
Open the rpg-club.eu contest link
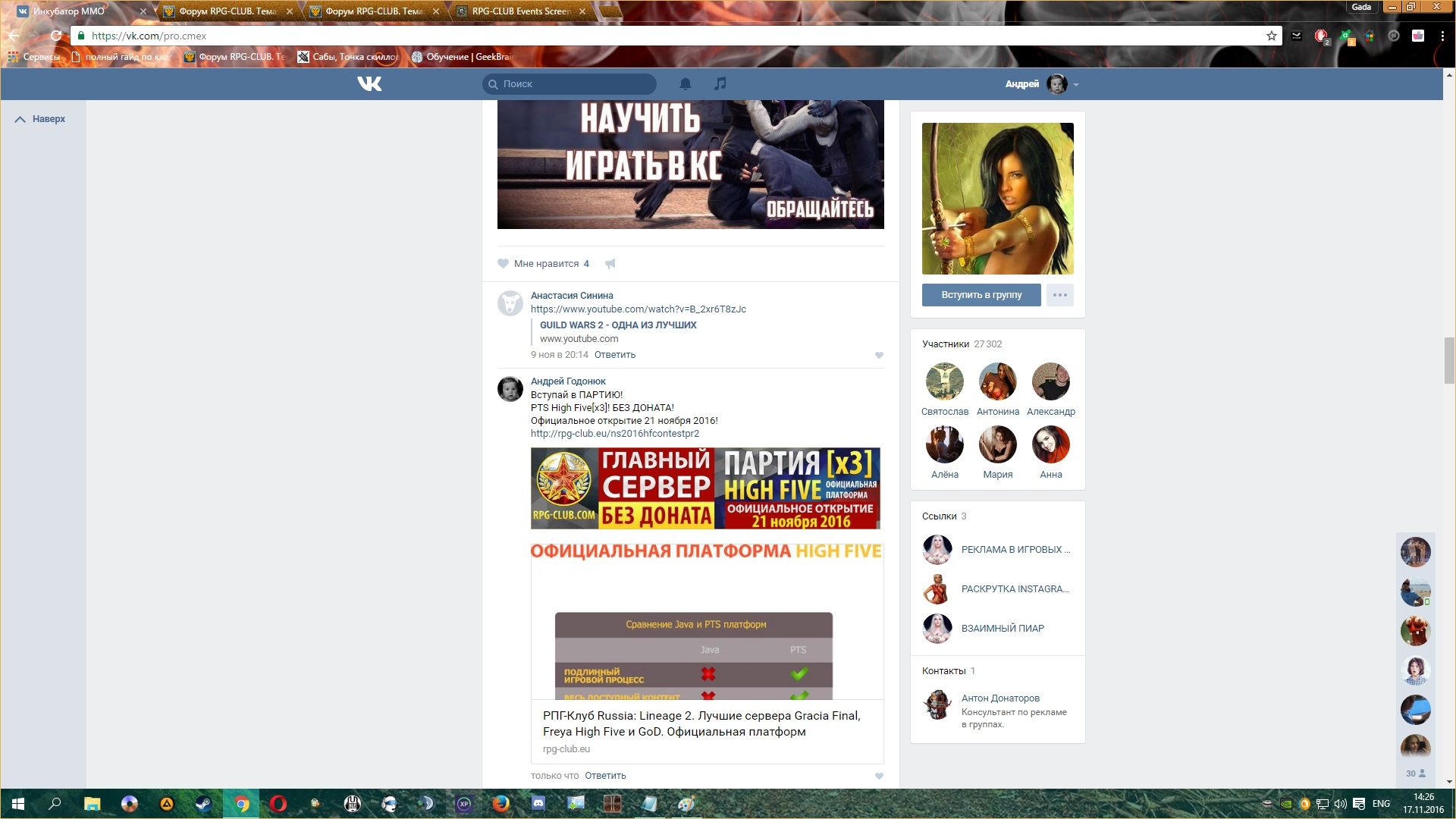614,434
